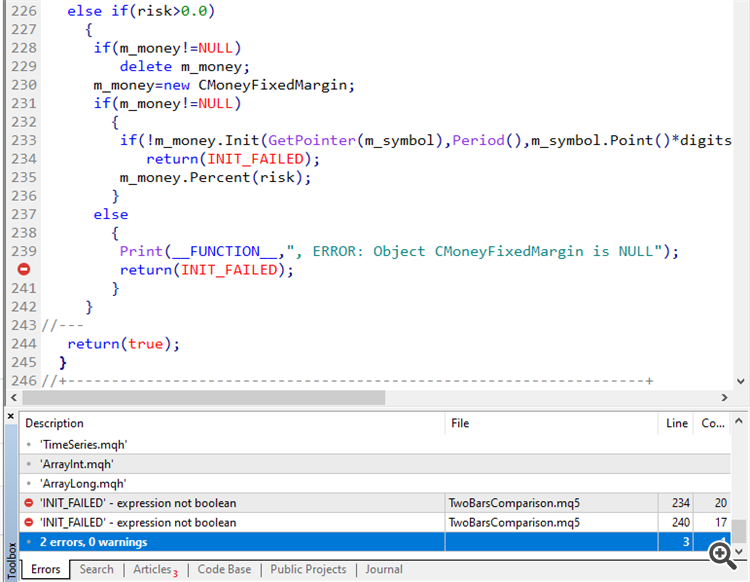Sort the list by the File column header

[550, 423]
